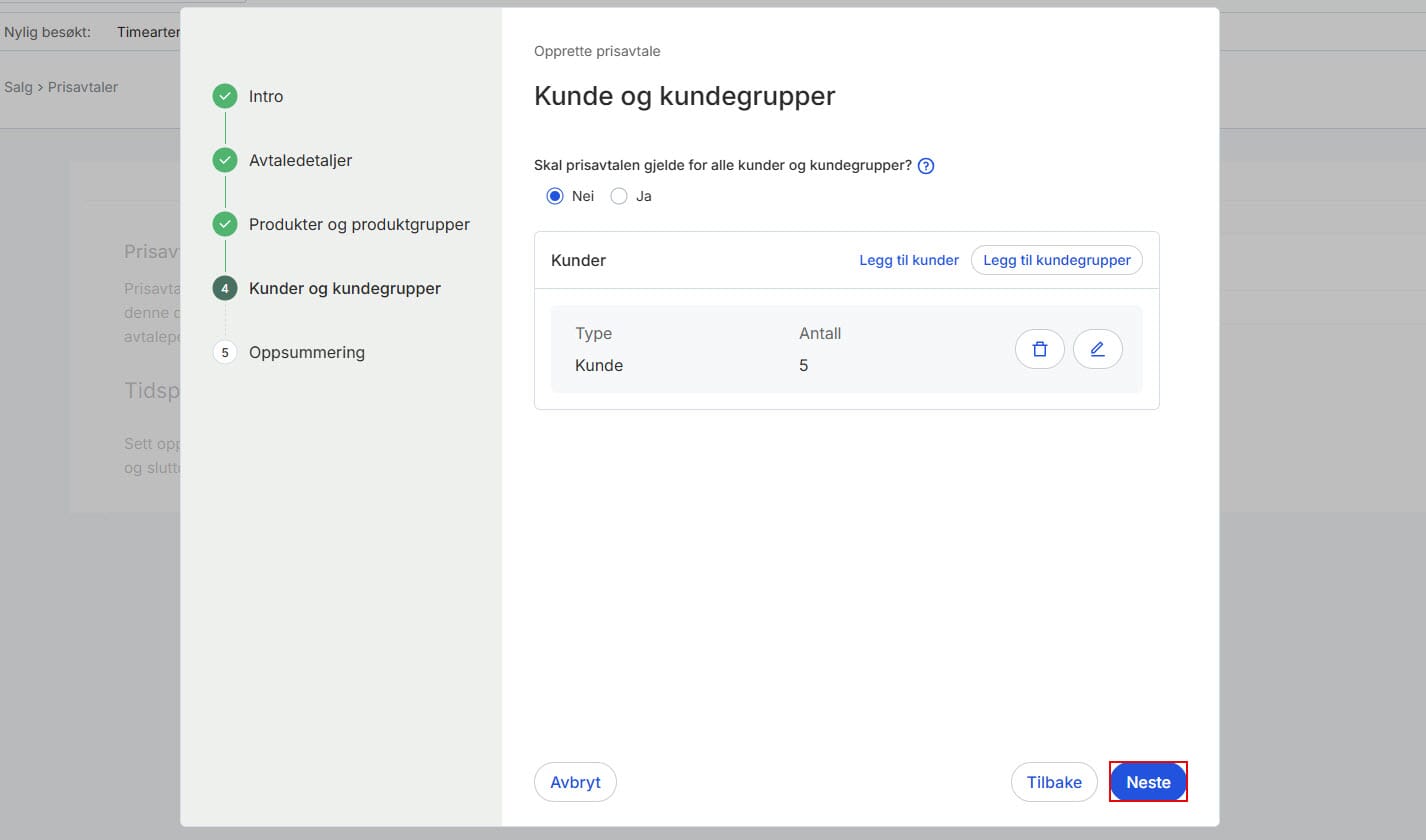
Task: Select the Nei radio button
Action: [554, 196]
